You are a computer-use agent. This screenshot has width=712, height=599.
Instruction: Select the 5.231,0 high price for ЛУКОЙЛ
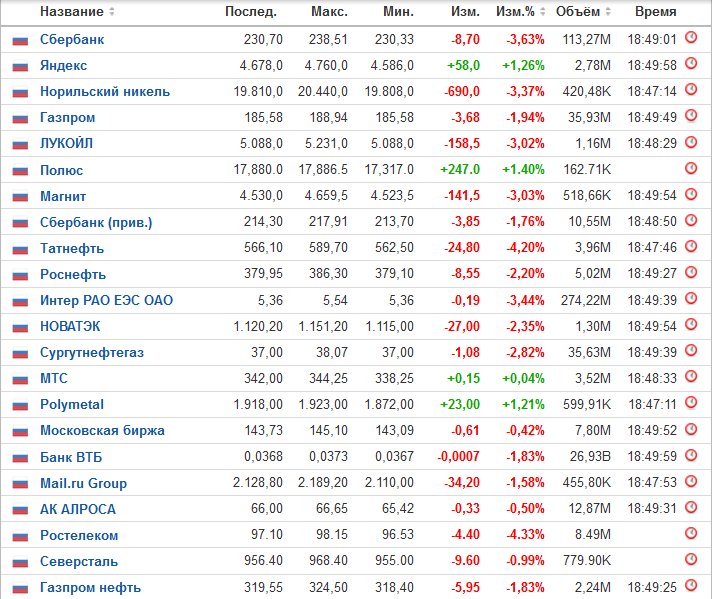click(326, 144)
